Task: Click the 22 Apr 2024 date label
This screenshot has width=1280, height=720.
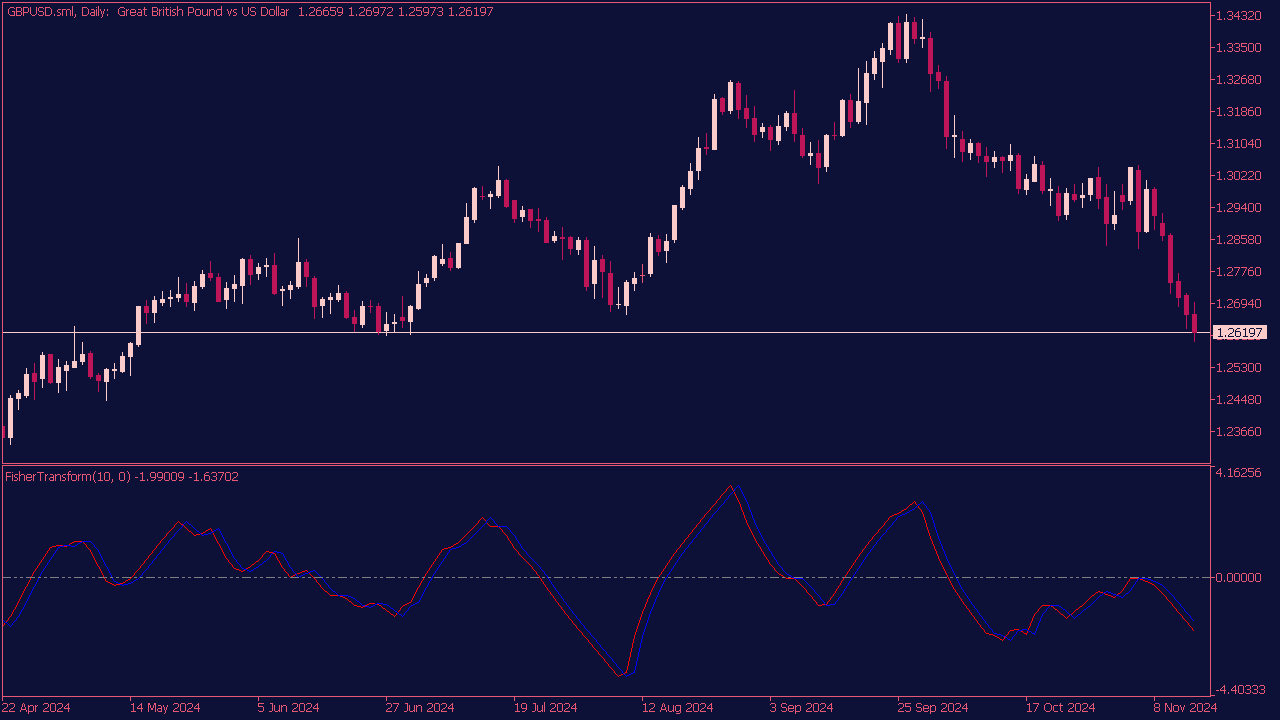Action: point(37,708)
